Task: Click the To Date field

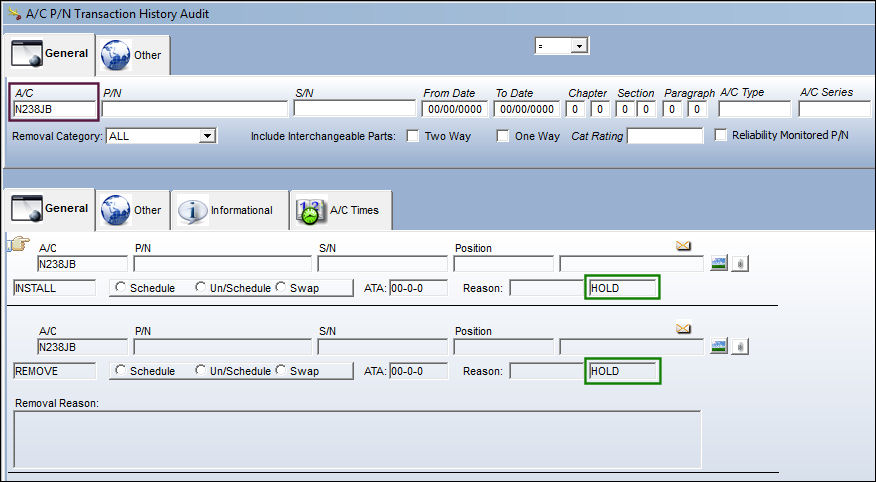Action: tap(526, 109)
